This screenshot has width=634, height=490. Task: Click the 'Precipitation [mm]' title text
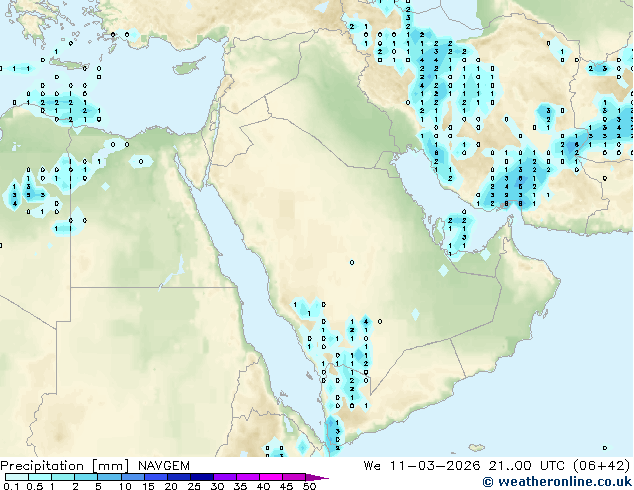pyautogui.click(x=65, y=466)
